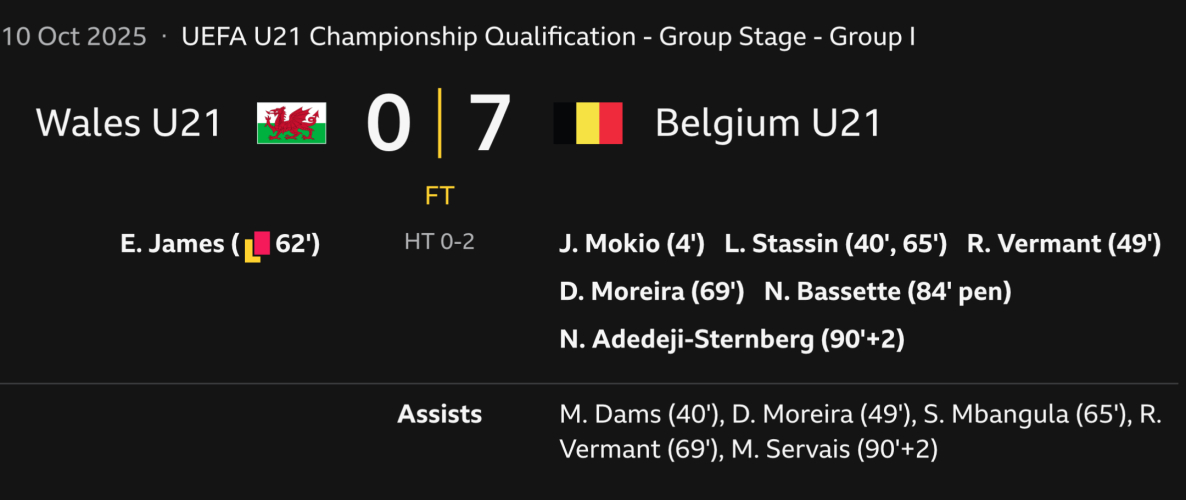Click the Wales dragon flag icon
1186x500 pixels.
tap(291, 123)
